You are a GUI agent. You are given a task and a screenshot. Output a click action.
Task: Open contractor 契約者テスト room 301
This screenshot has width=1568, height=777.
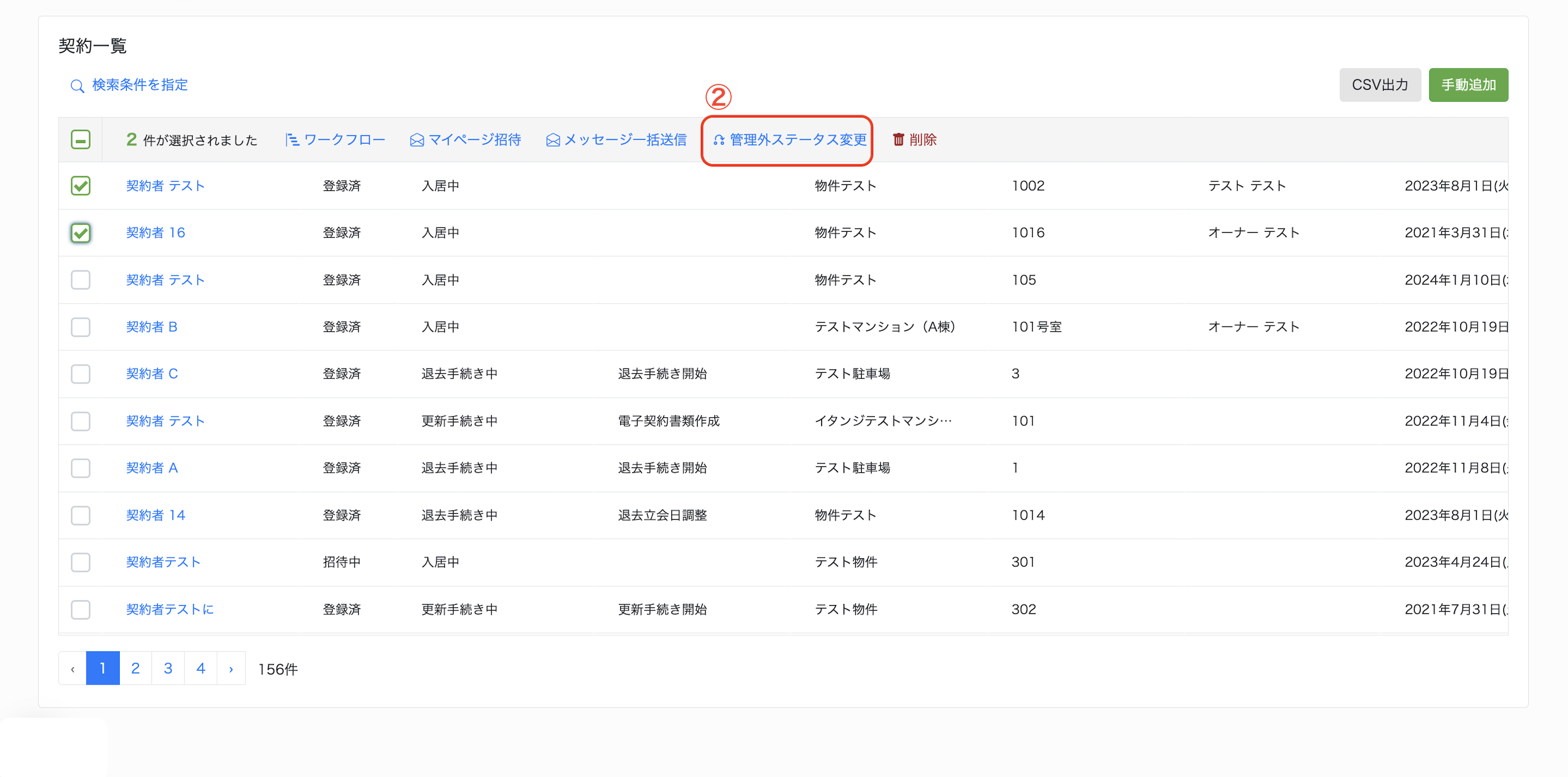(163, 562)
